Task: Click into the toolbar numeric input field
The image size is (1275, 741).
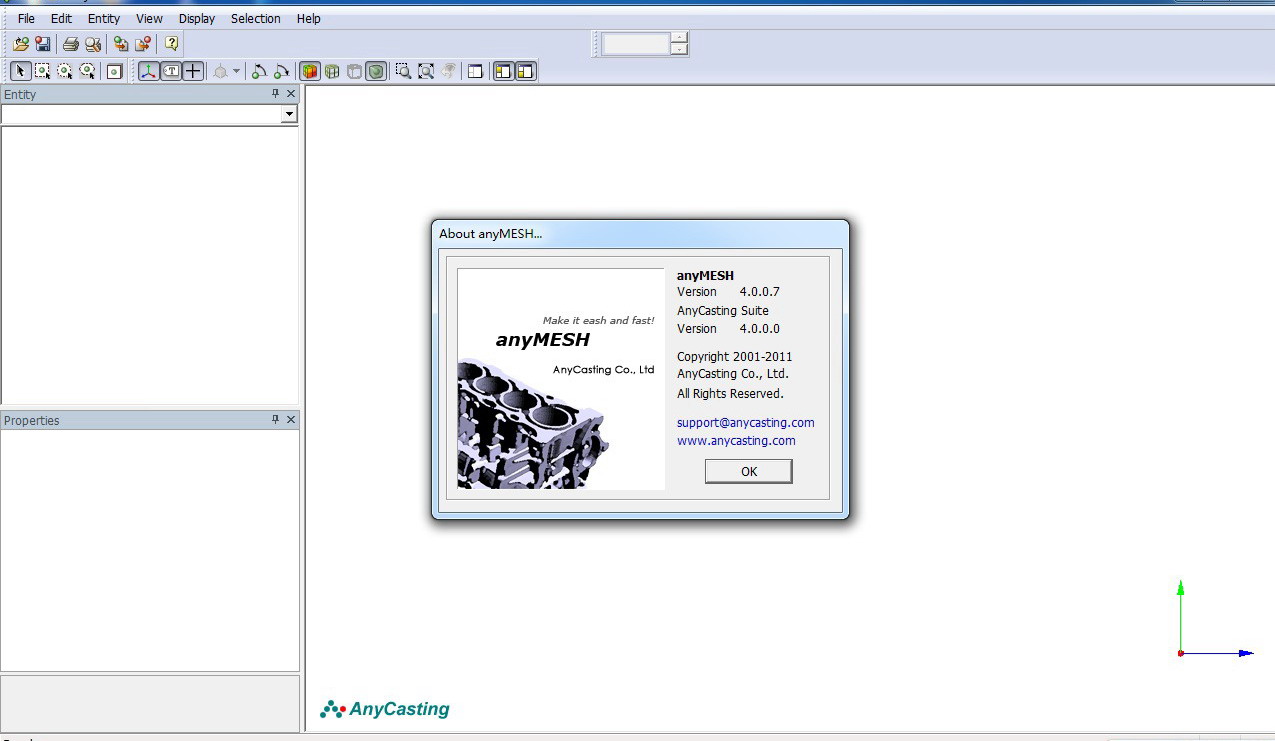Action: point(636,44)
